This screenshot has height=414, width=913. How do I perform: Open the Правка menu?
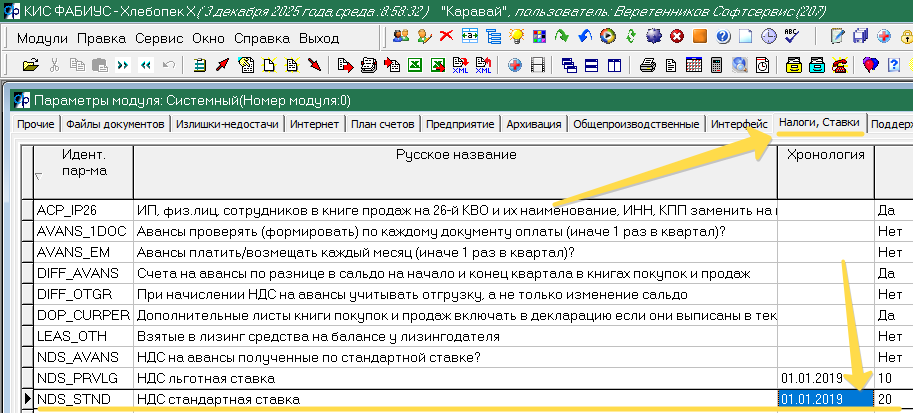tap(102, 38)
